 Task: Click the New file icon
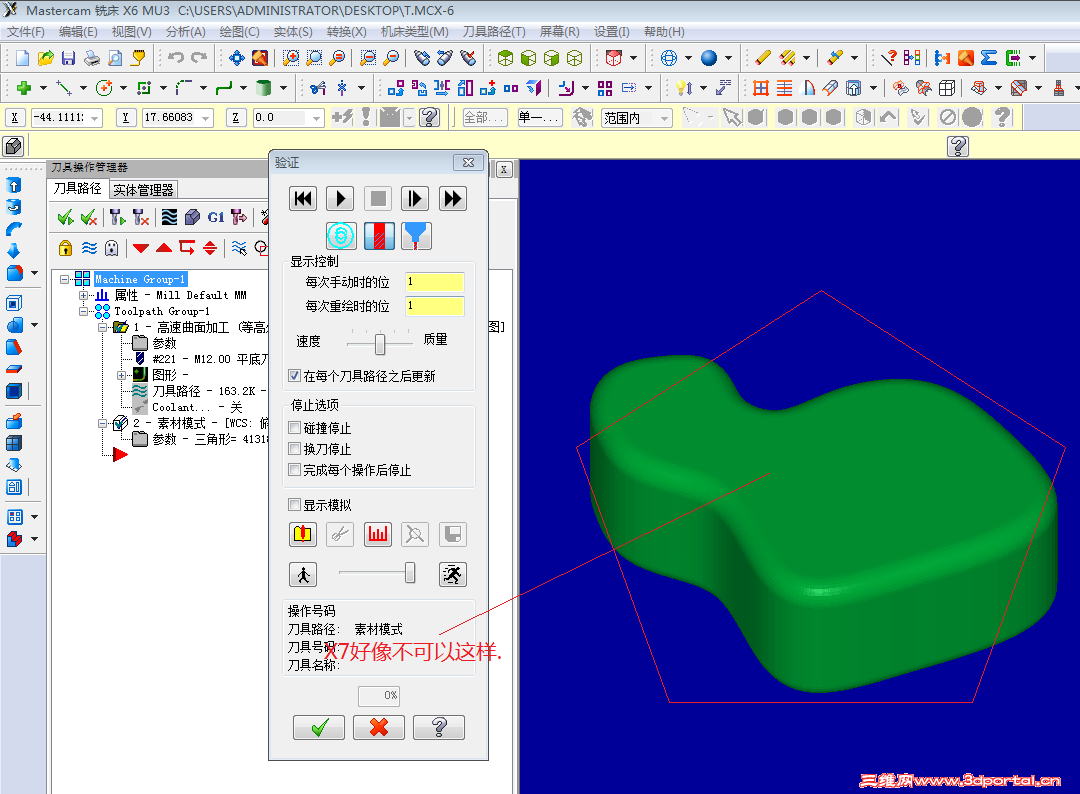tap(22, 58)
